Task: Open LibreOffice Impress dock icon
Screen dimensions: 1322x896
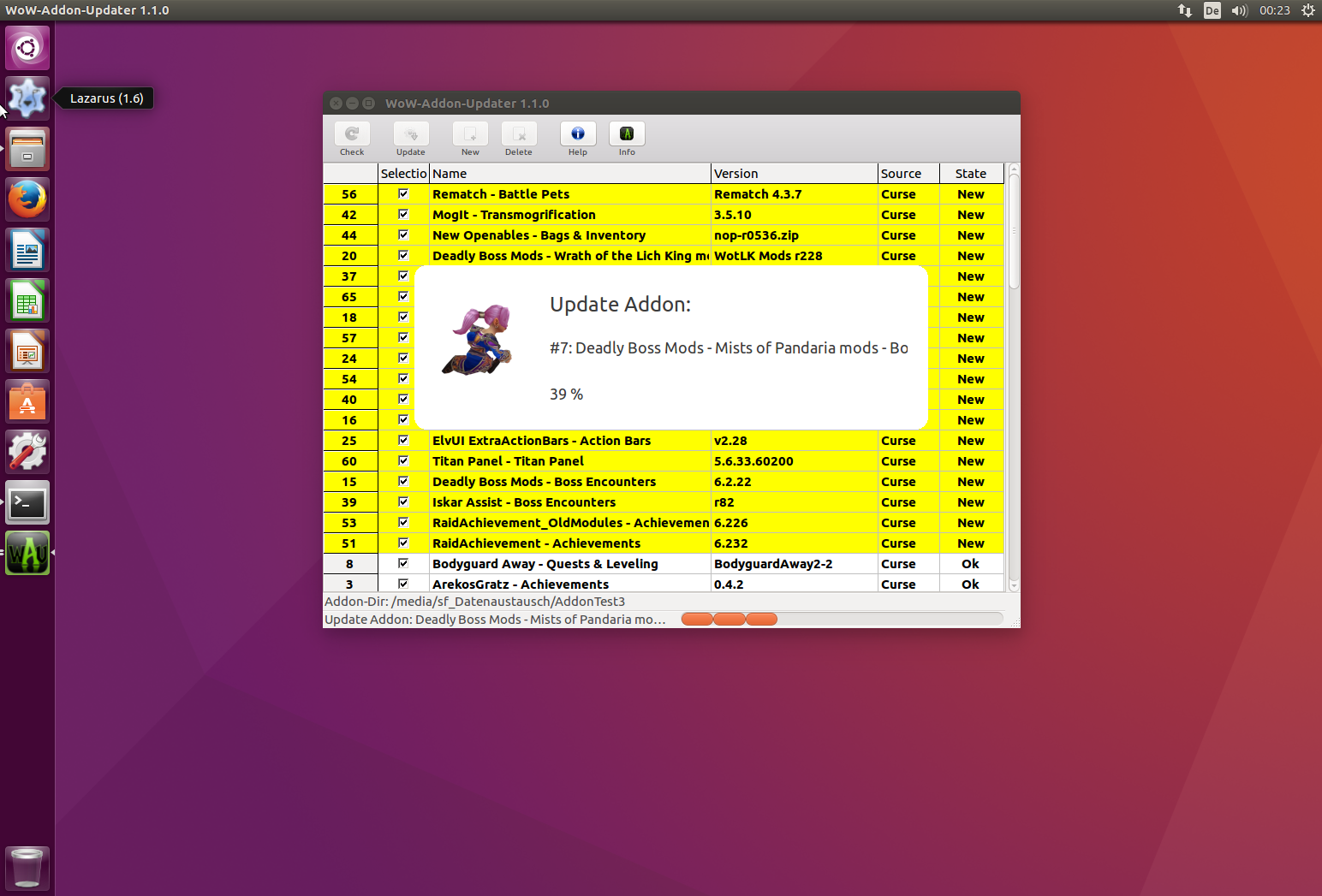Action: click(x=27, y=351)
